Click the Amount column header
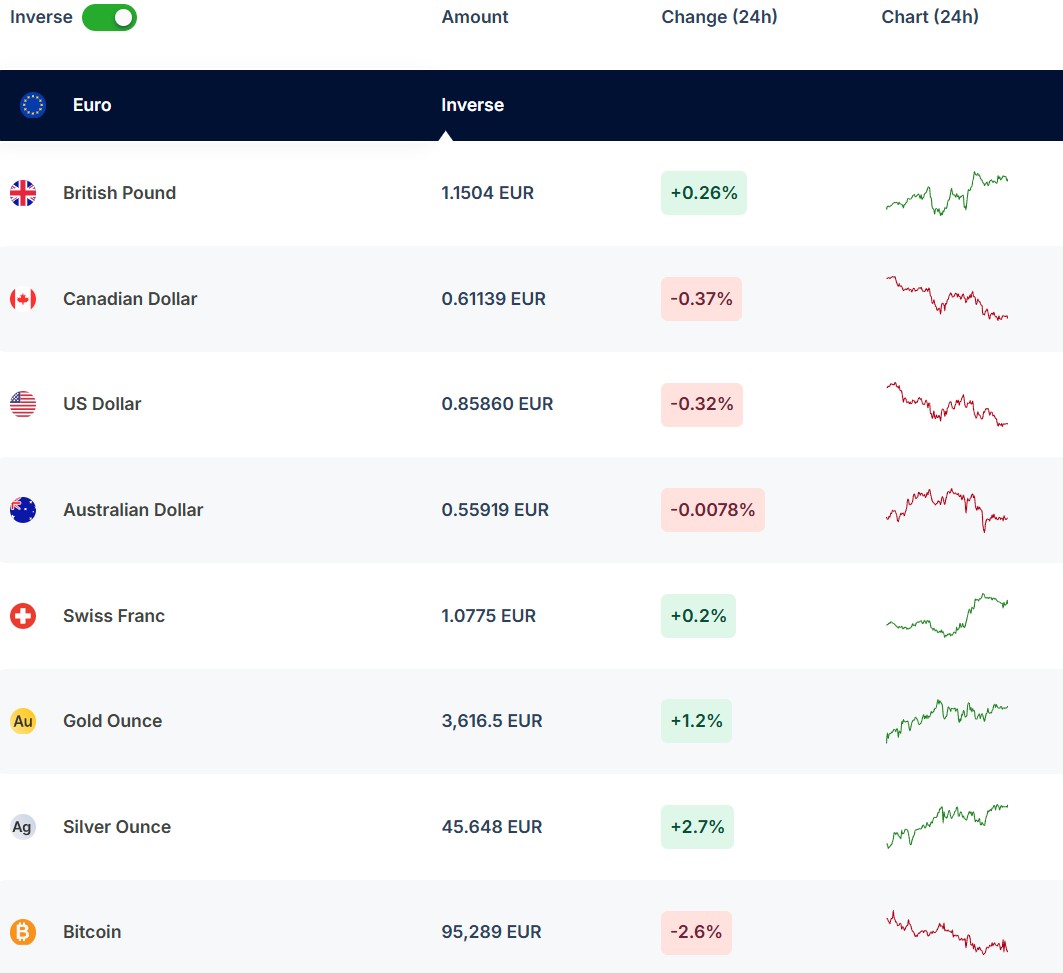The height and width of the screenshot is (973, 1063). pyautogui.click(x=475, y=17)
